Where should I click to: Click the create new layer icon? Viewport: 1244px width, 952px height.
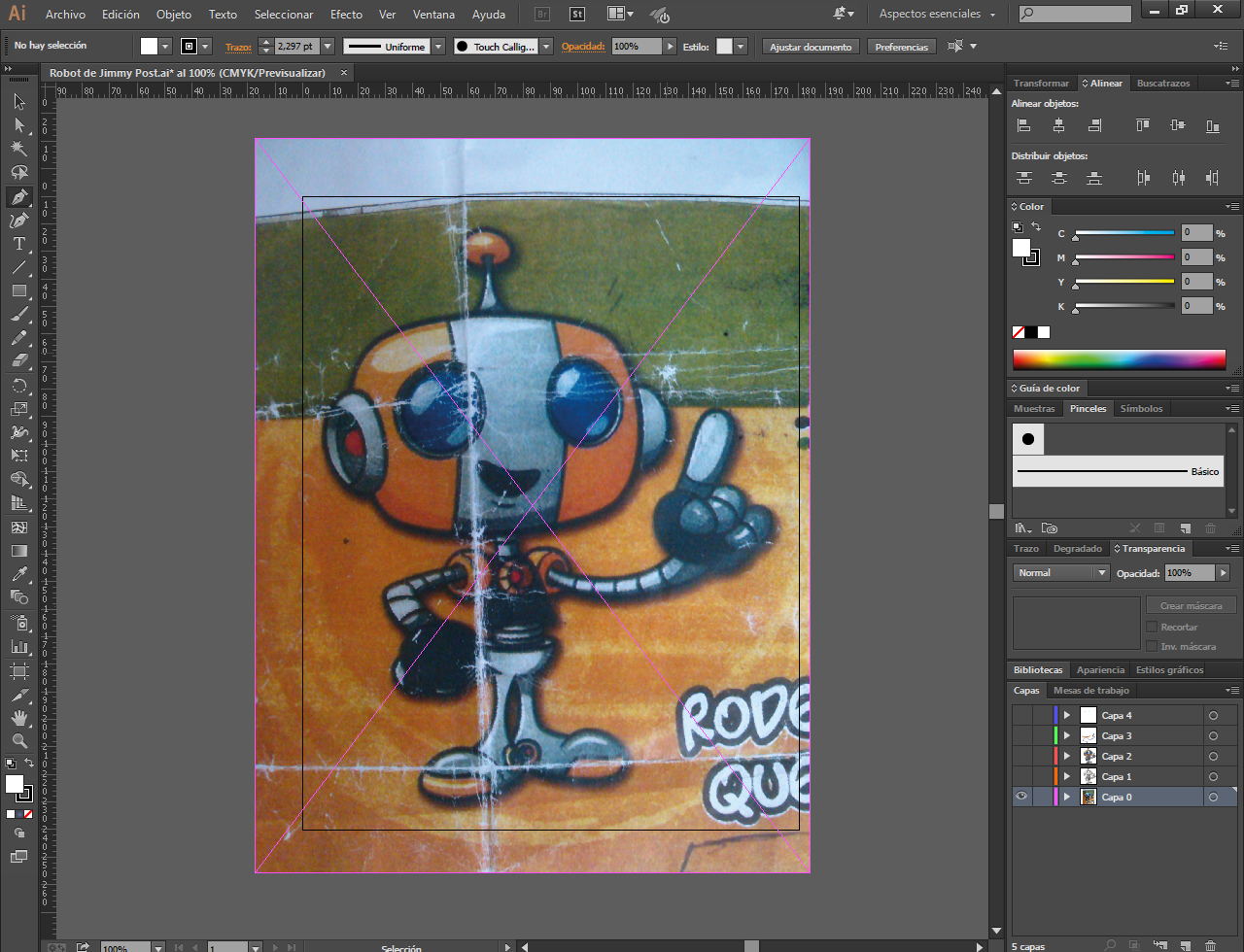pos(1185,945)
